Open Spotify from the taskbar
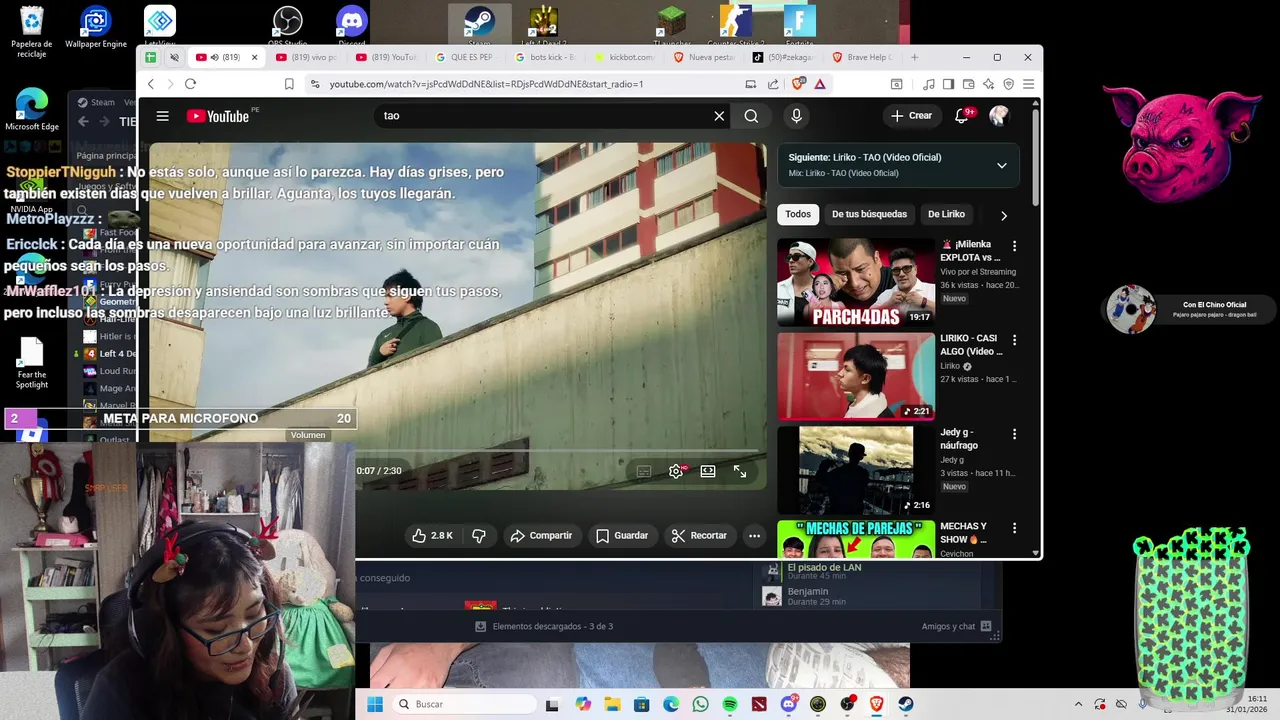Screen dimensions: 1280x720 pyautogui.click(x=729, y=704)
